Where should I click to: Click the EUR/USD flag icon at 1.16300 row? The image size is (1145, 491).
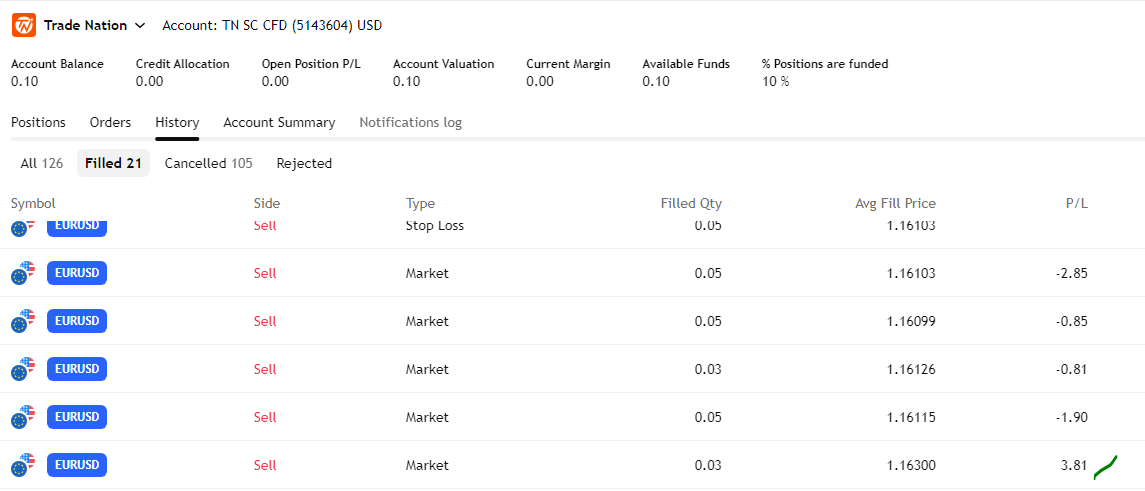click(x=23, y=465)
